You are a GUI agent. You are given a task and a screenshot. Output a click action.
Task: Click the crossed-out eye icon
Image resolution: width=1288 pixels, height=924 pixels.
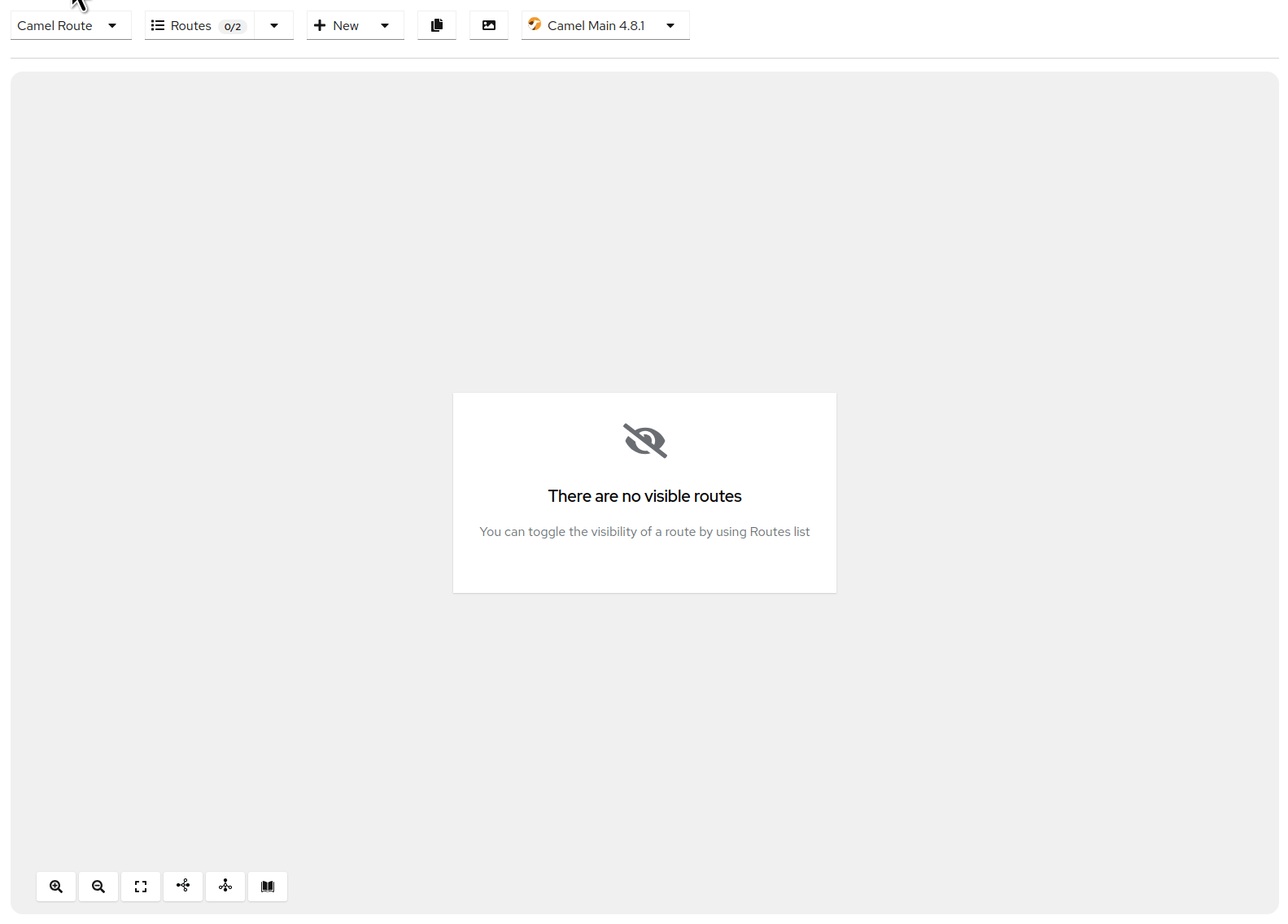click(x=645, y=441)
